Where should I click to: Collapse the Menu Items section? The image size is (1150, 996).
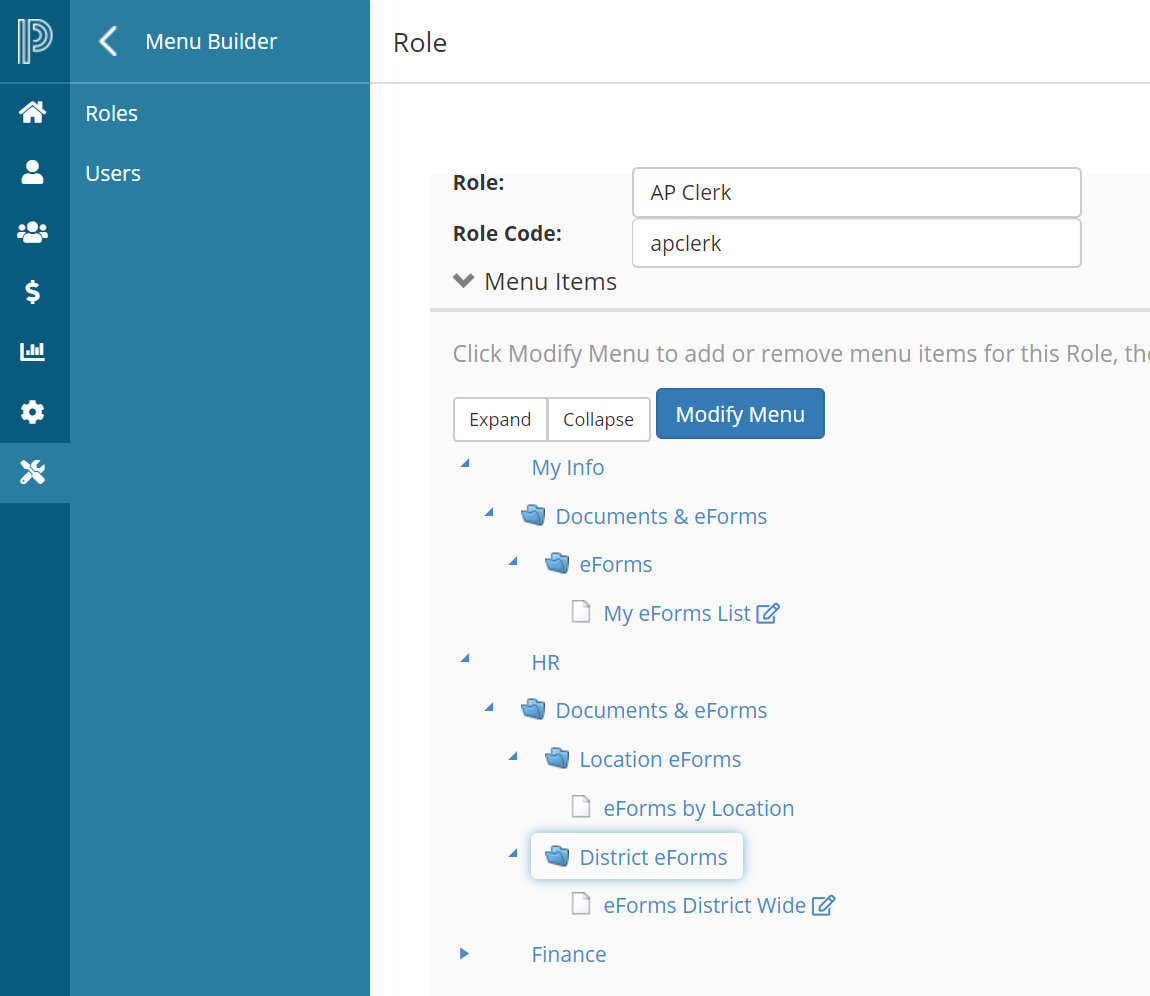pyautogui.click(x=463, y=281)
